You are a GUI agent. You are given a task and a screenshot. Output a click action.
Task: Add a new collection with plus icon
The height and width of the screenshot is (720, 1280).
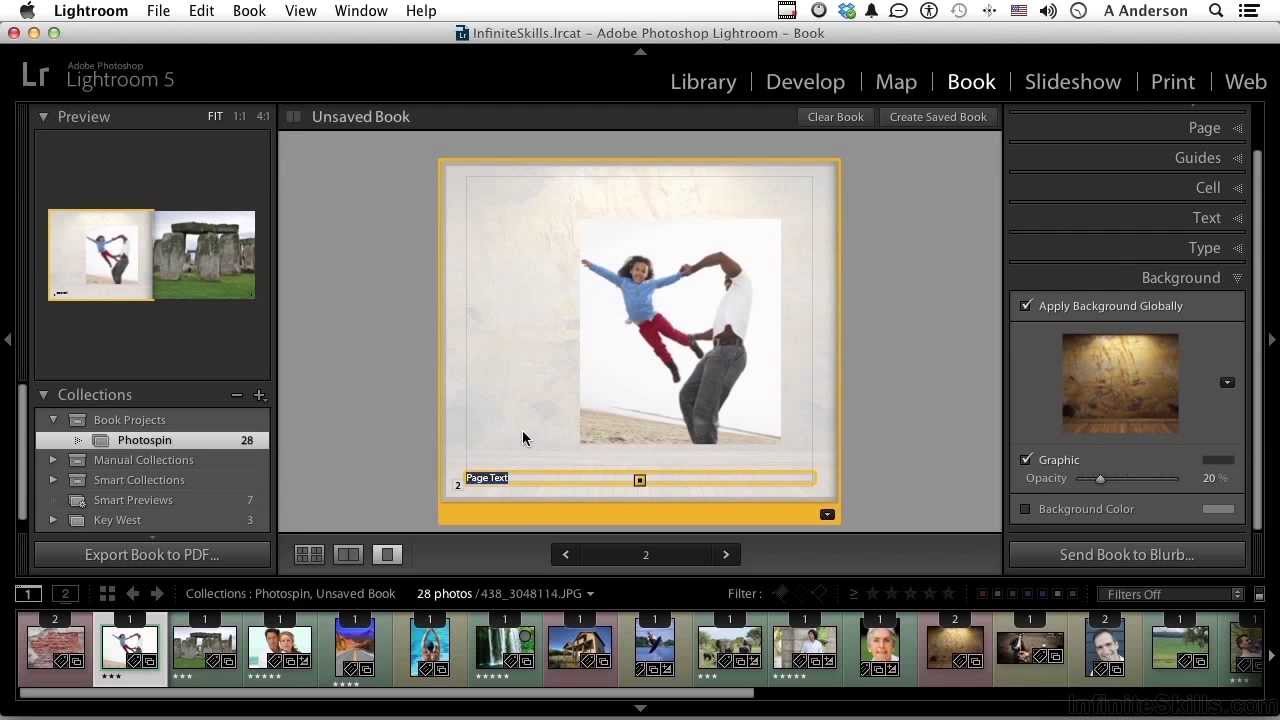(x=259, y=395)
